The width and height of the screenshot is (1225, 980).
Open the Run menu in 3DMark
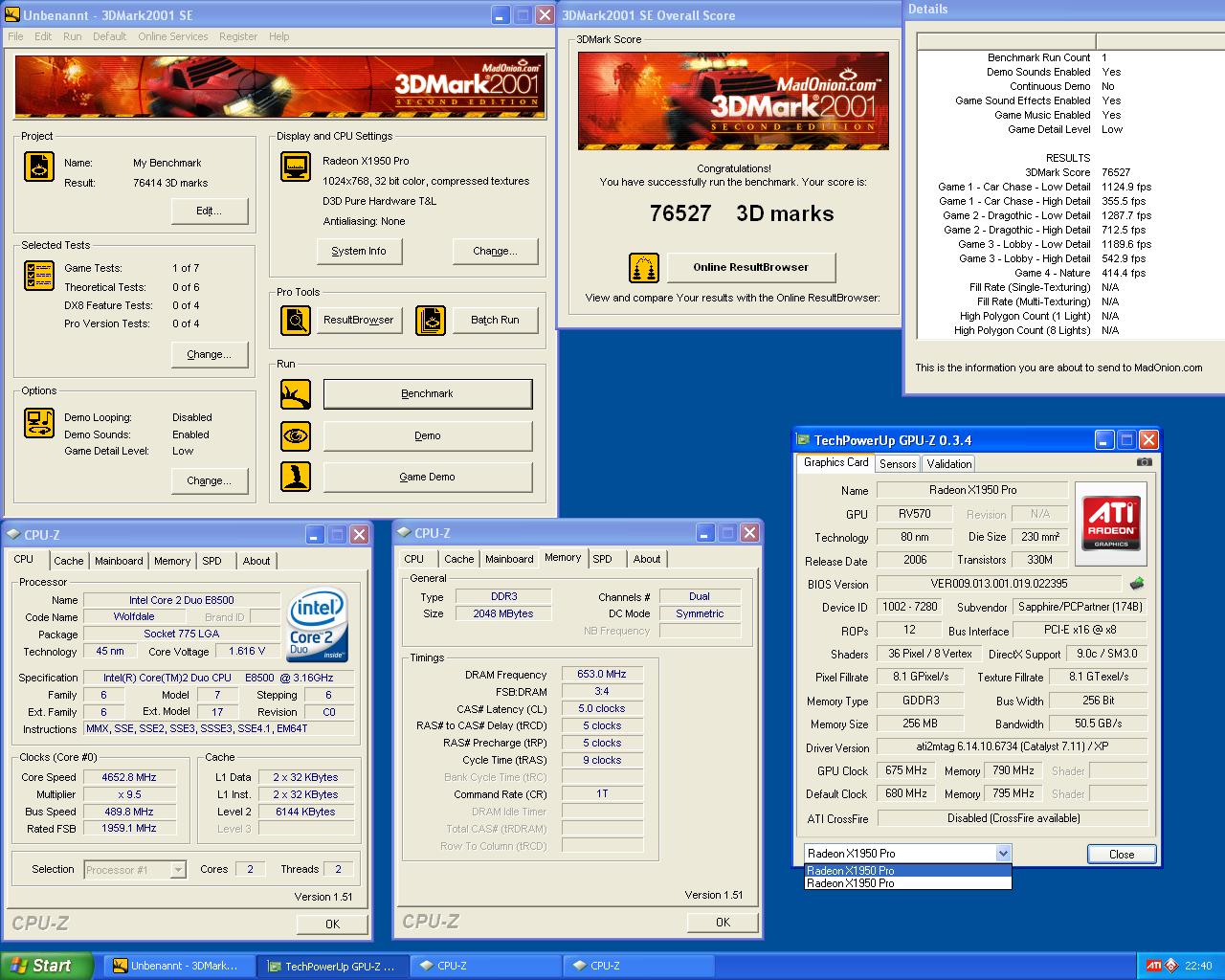[x=73, y=36]
